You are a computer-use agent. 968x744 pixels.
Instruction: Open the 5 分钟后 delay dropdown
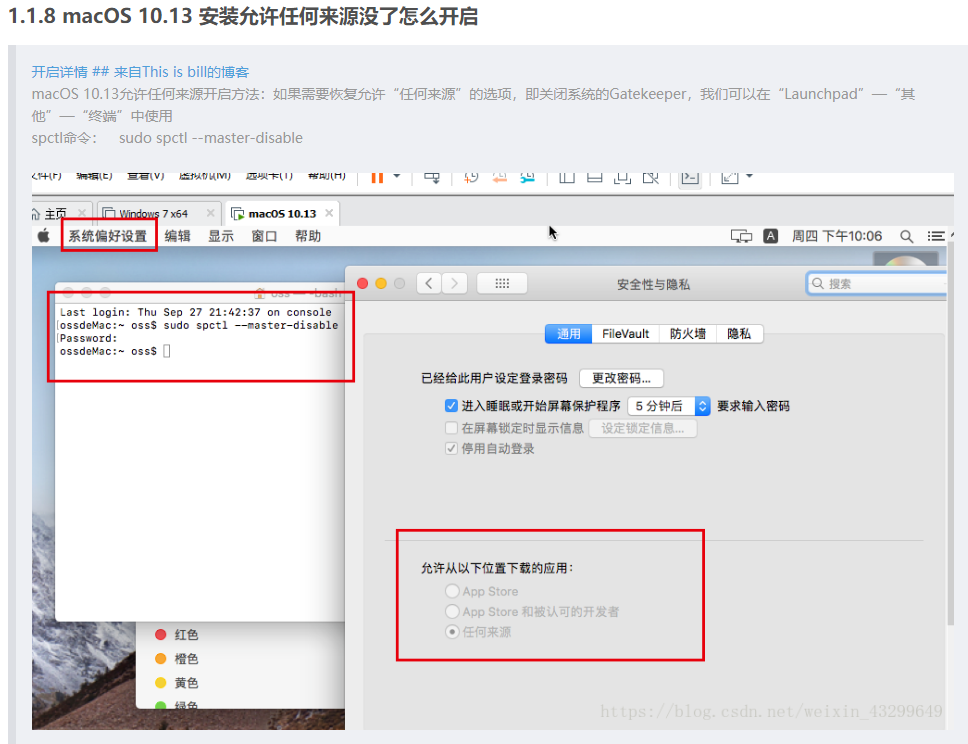[669, 406]
